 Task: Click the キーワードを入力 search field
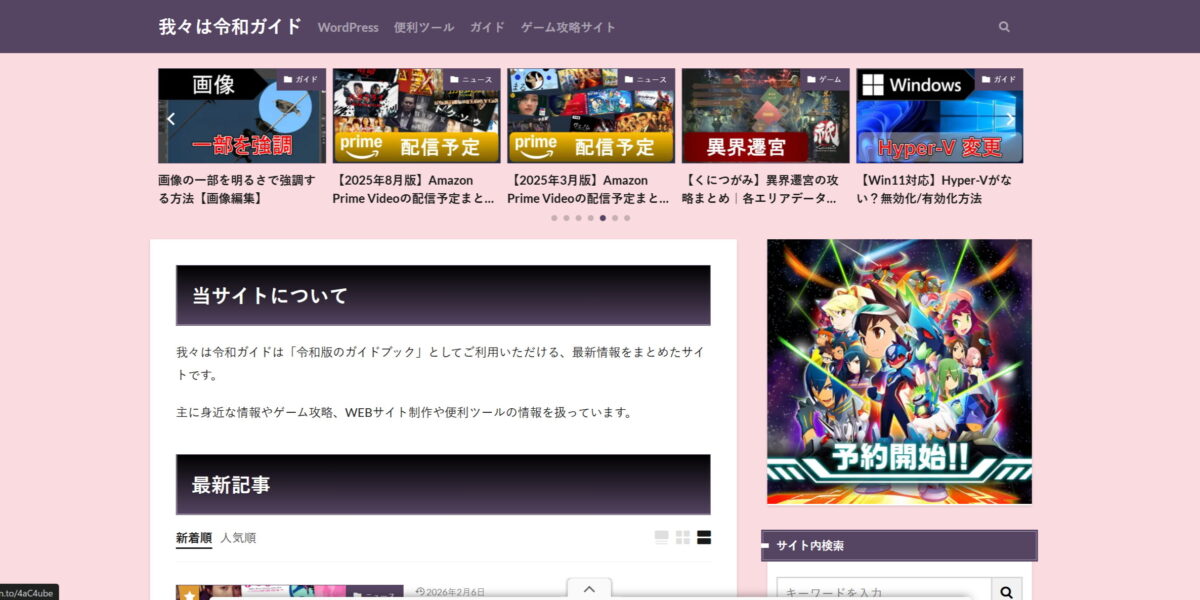tap(884, 591)
